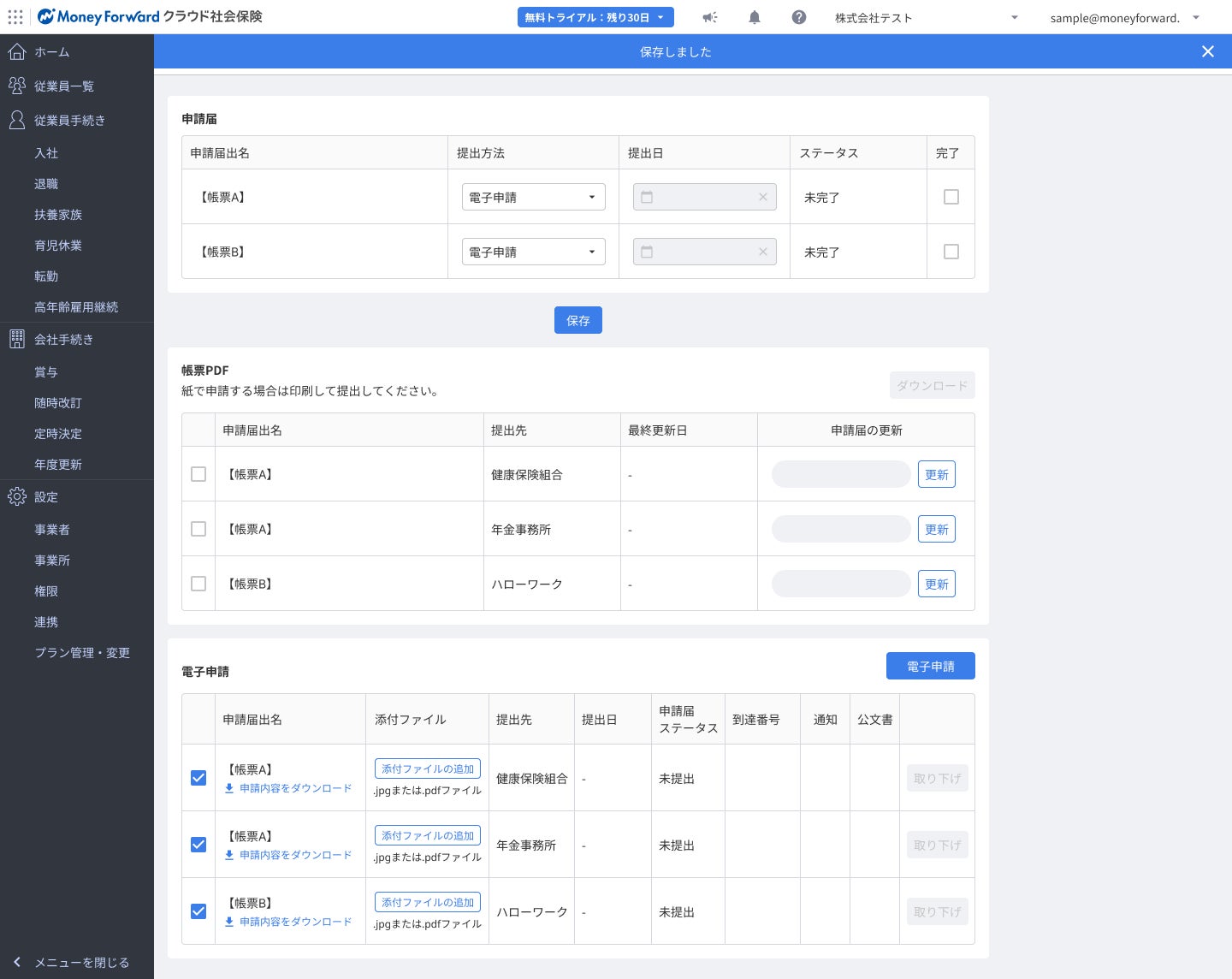Open 権限 settings
1232x979 pixels.
(46, 591)
